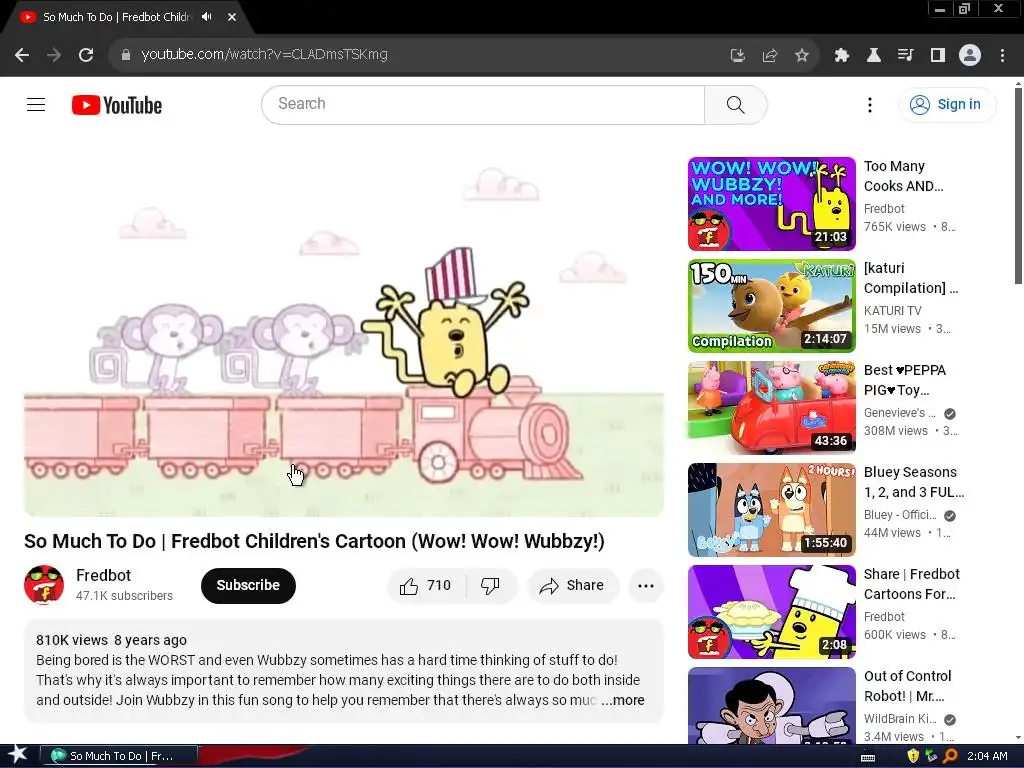Viewport: 1024px width, 768px height.
Task: Click the 810K views text
Action: pos(72,640)
